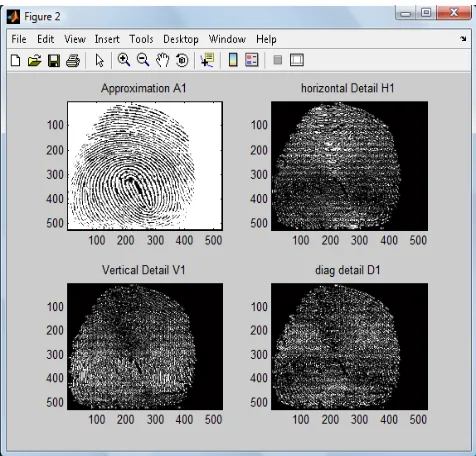Screen dimensions: 476x456
Task: Click the dock figure arrow at menu bar right
Action: tap(463, 39)
